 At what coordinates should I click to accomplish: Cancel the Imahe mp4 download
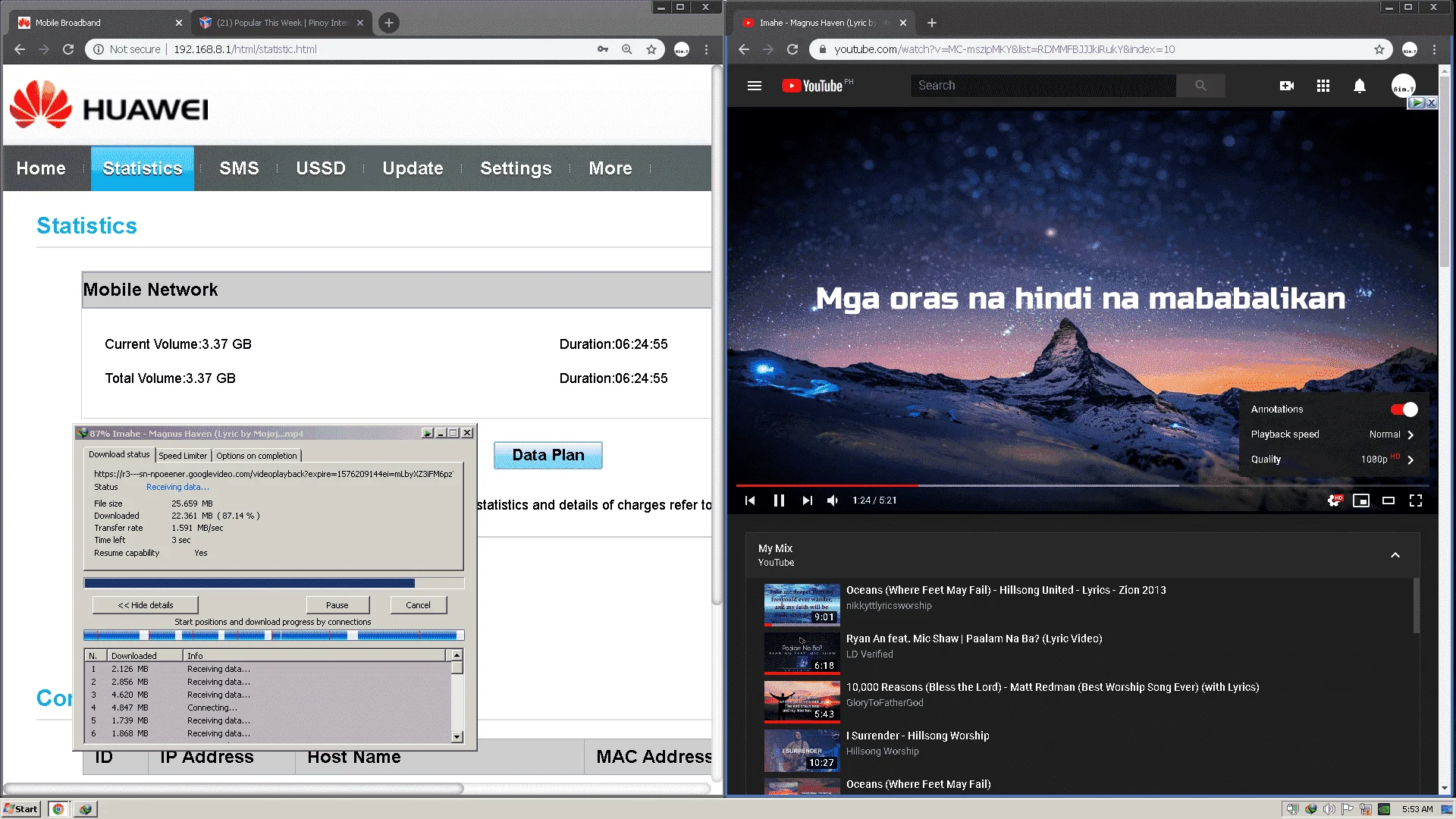(418, 605)
